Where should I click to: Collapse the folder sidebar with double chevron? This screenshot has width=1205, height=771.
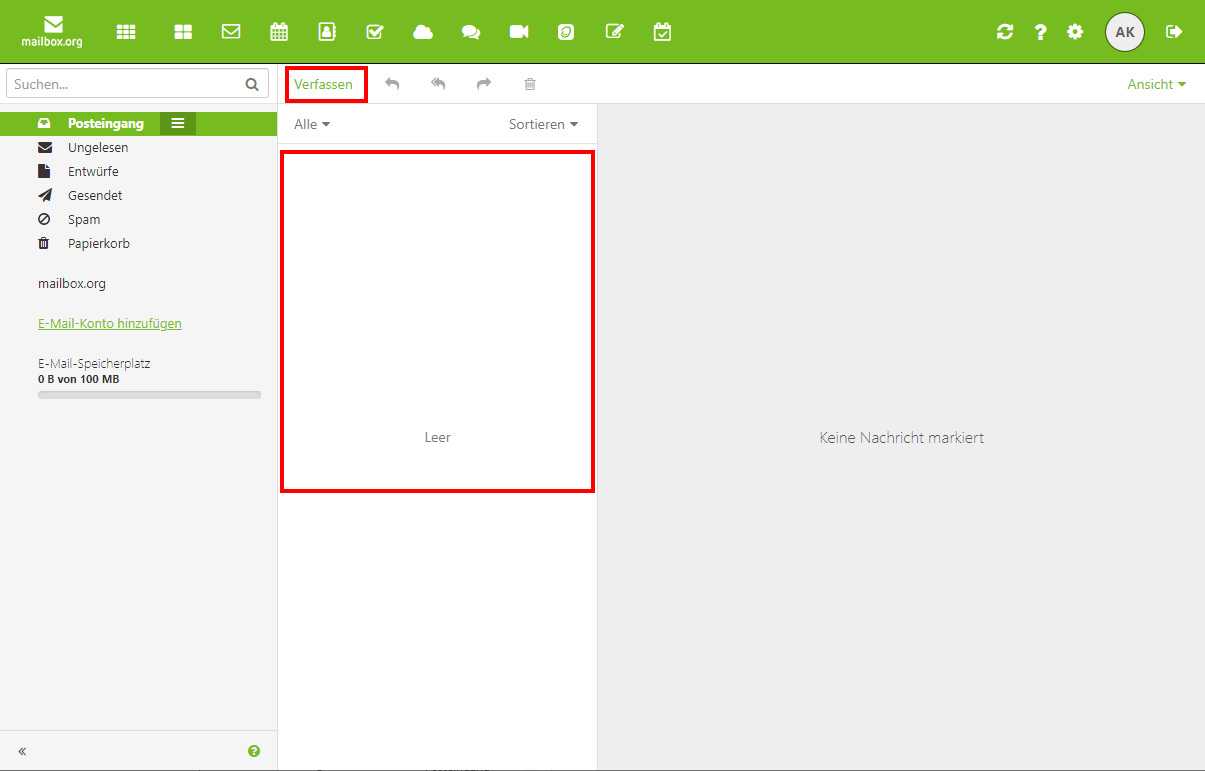22,751
